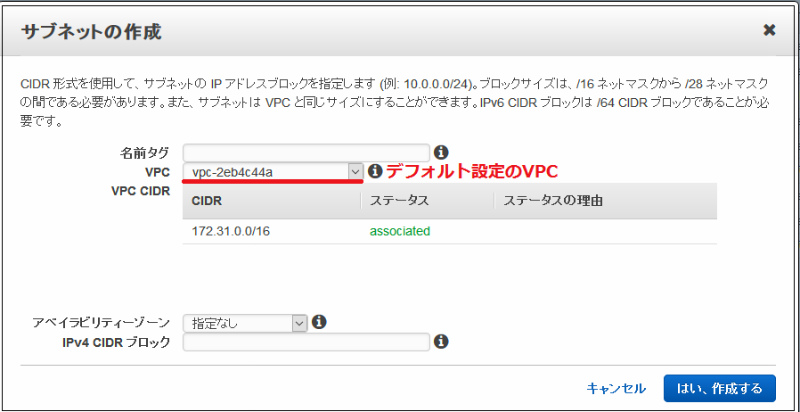Click the CIDR column header

206,201
